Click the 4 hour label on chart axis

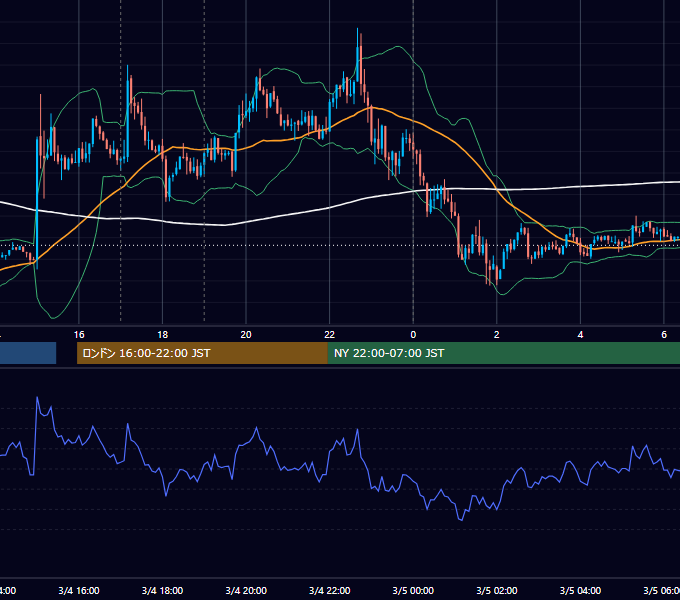pyautogui.click(x=580, y=335)
